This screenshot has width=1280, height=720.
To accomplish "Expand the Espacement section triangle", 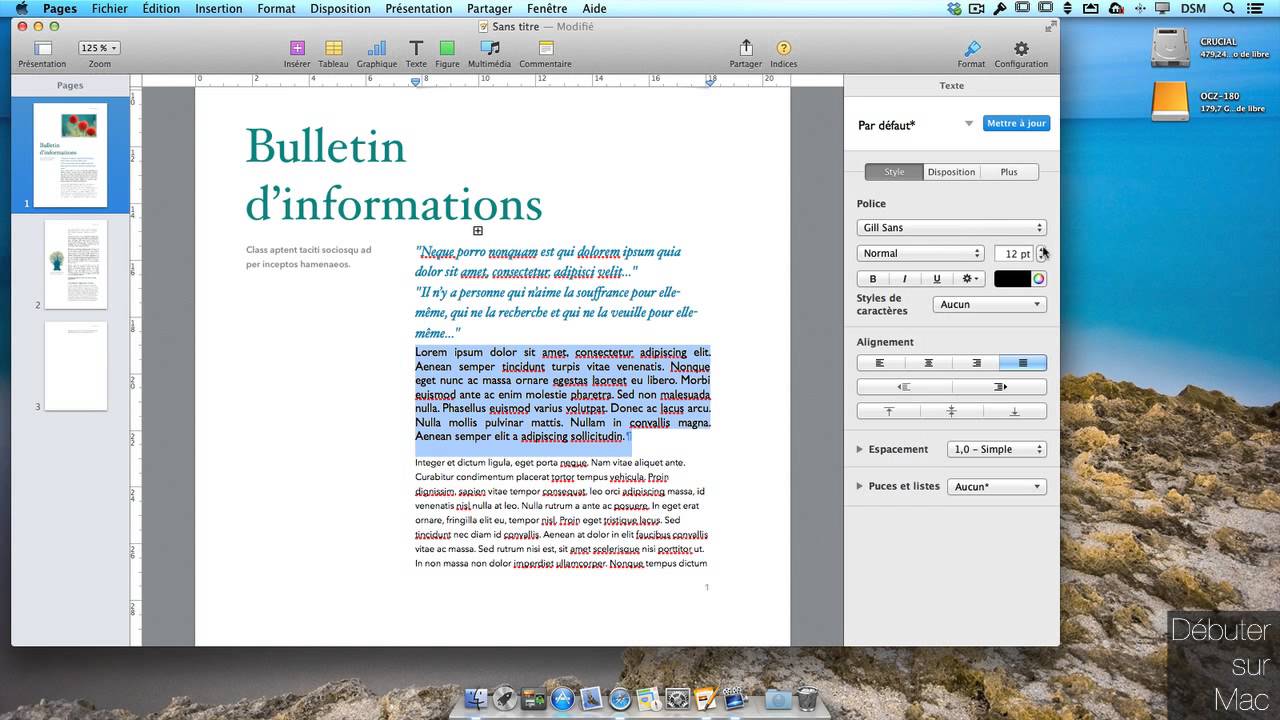I will tap(860, 449).
